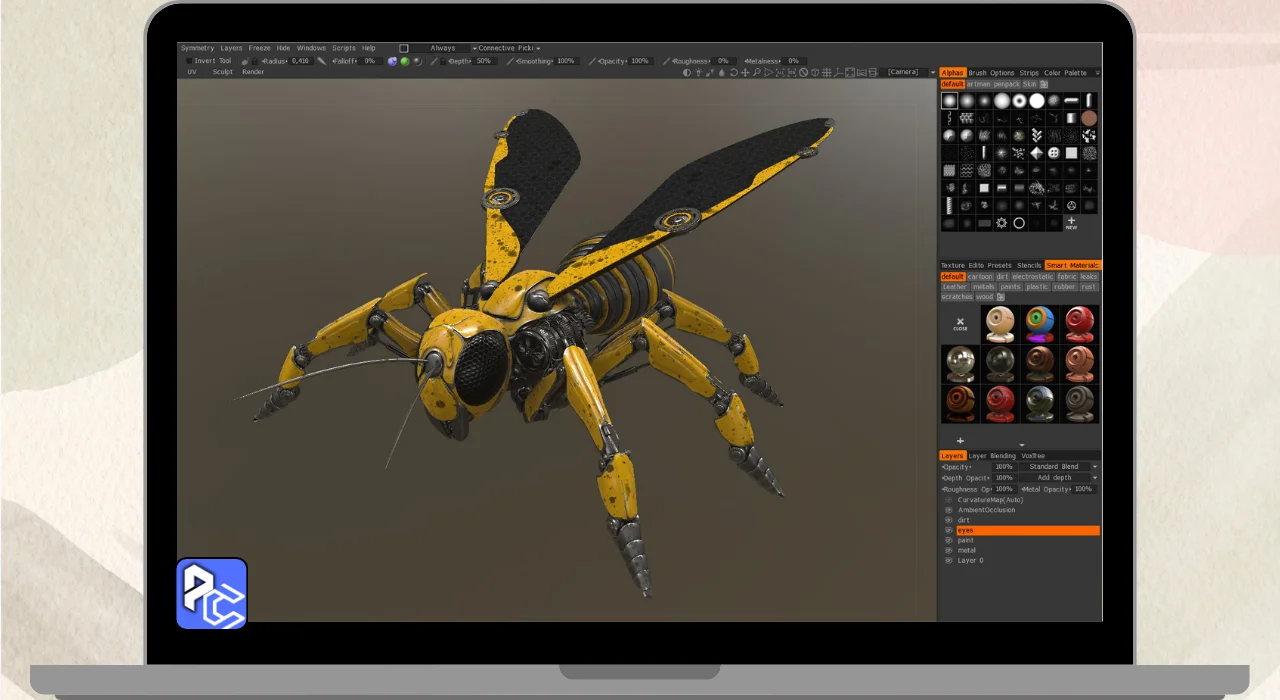Click the PC logo icon at the bottom left
The height and width of the screenshot is (700, 1280).
[x=212, y=594]
